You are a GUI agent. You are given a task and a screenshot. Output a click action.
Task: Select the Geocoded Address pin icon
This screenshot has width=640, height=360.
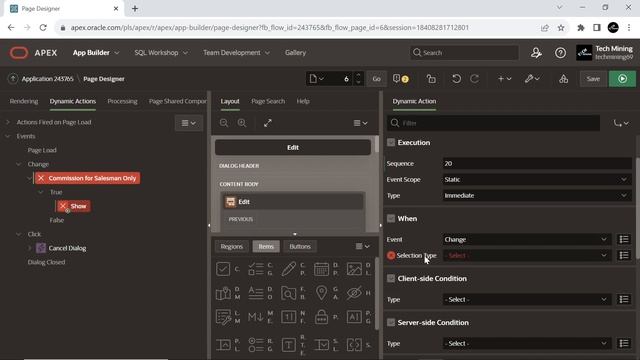(321, 293)
